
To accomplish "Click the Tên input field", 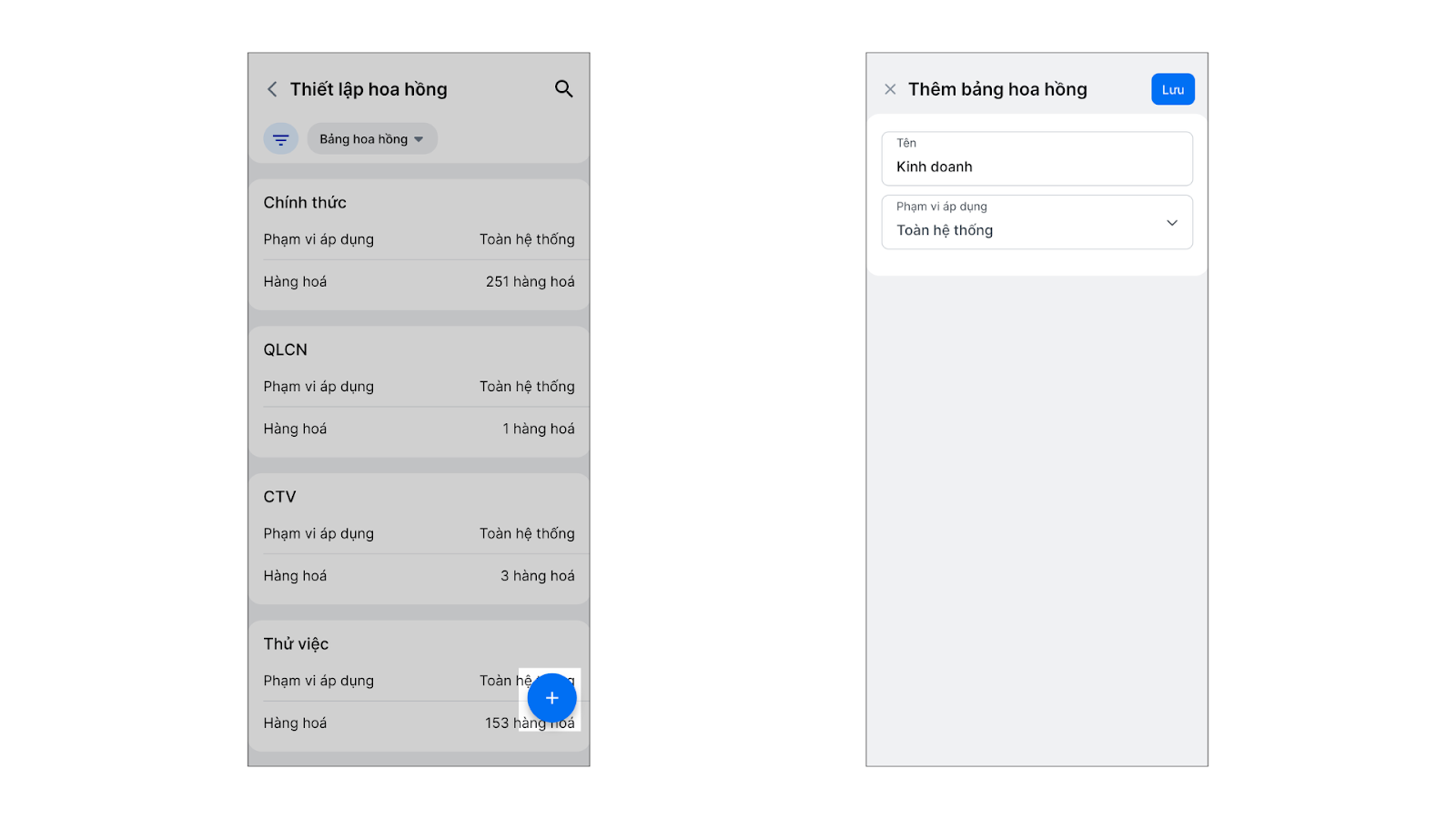I will (1036, 158).
